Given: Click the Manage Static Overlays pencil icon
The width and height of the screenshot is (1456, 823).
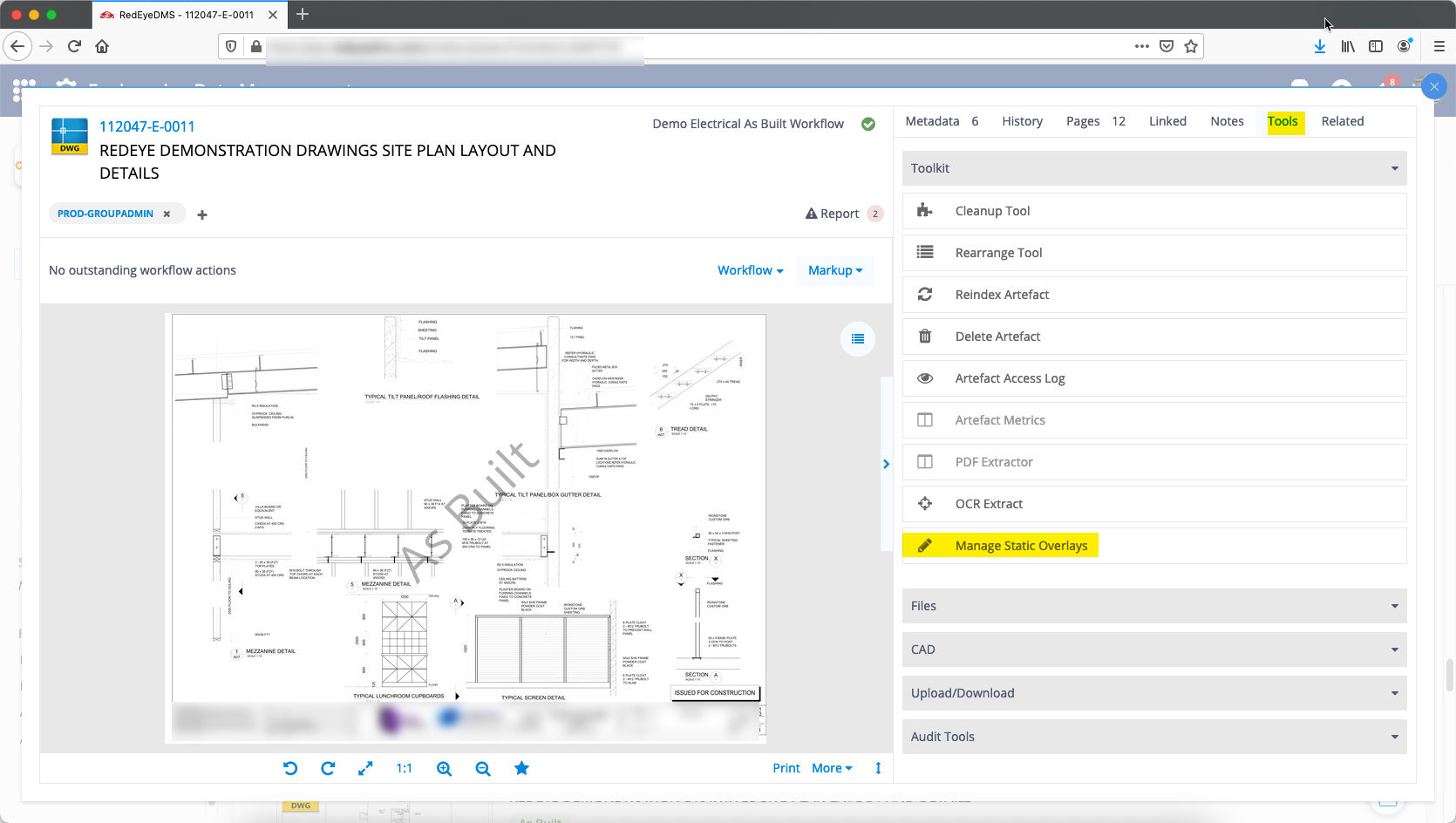Looking at the screenshot, I should (925, 546).
